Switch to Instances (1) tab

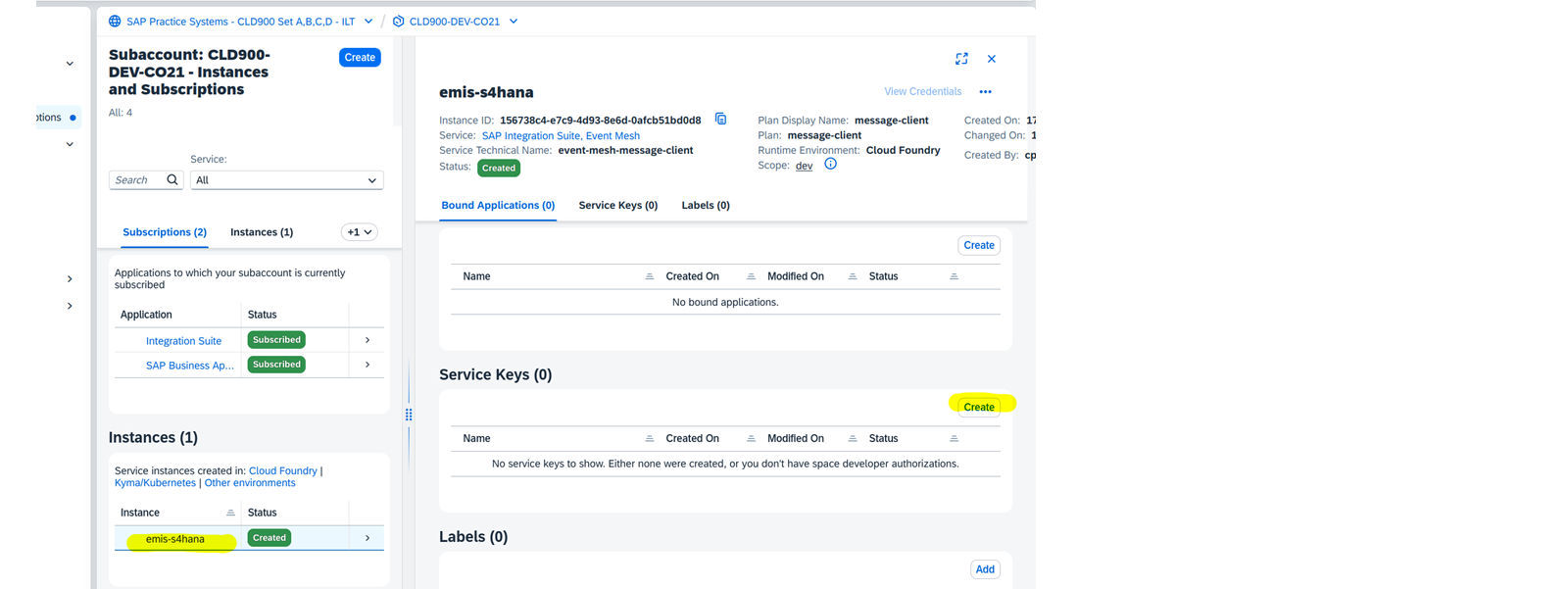tap(262, 232)
